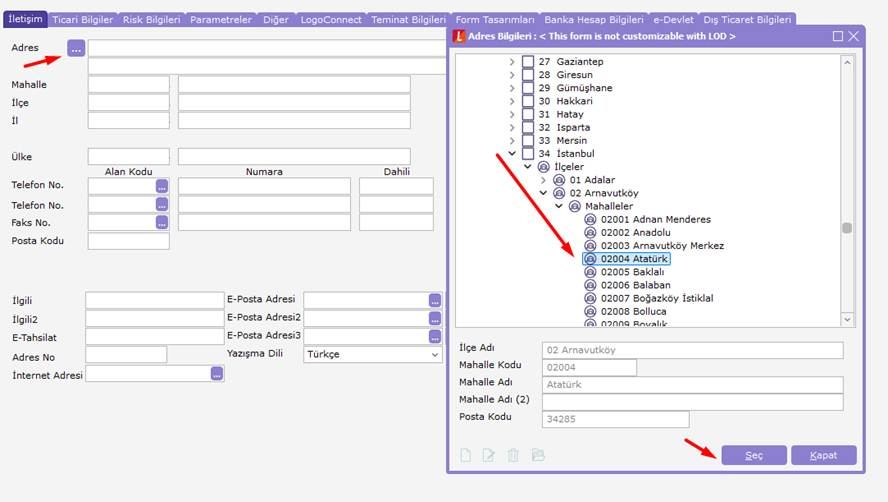Open the Adres lookup ellipsis button
The image size is (888, 502).
click(x=76, y=48)
